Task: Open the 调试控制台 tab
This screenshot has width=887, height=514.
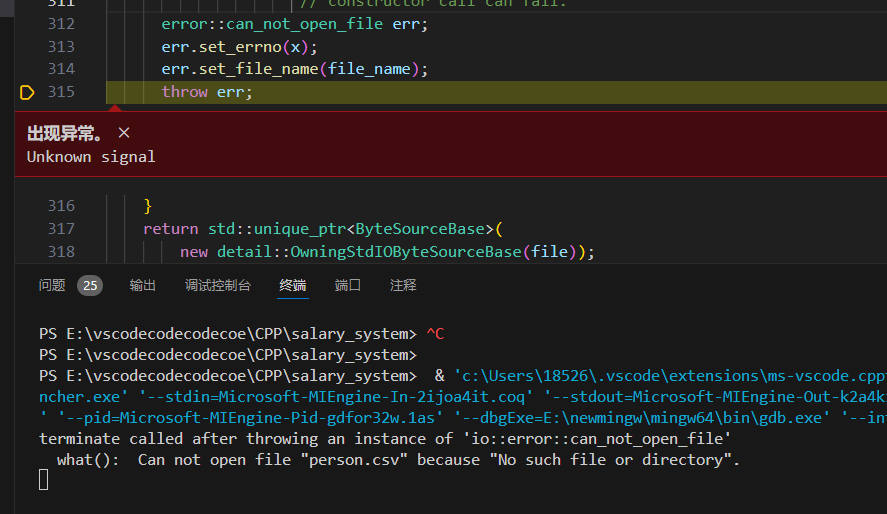Action: (218, 285)
